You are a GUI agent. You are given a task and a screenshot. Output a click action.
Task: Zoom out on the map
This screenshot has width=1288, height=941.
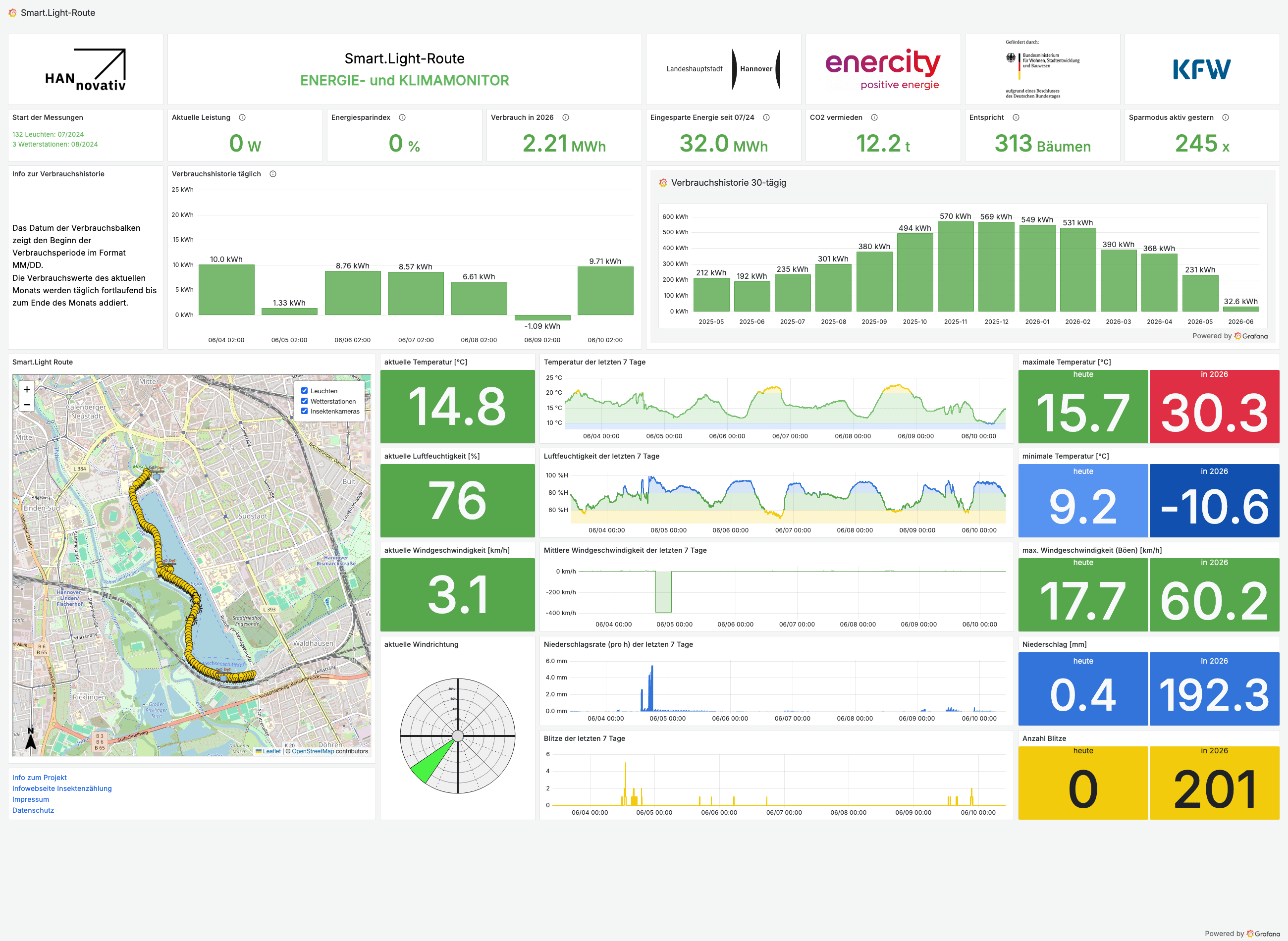[x=27, y=405]
